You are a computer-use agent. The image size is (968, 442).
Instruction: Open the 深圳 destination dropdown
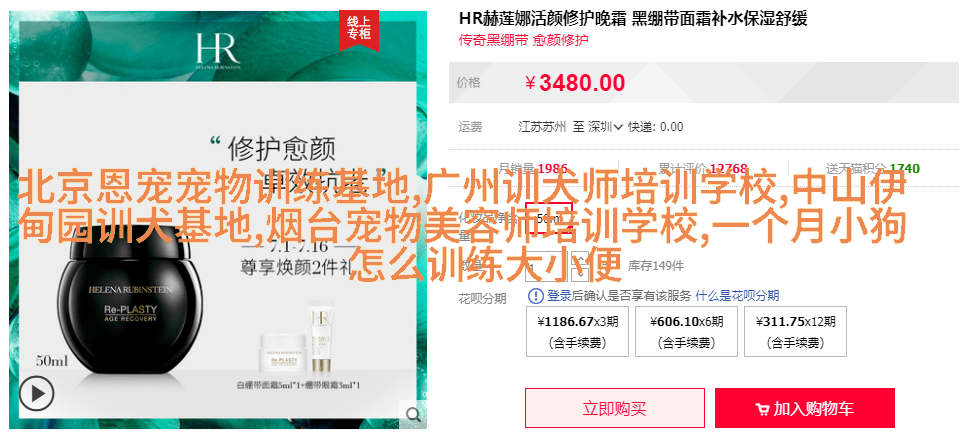tap(605, 127)
